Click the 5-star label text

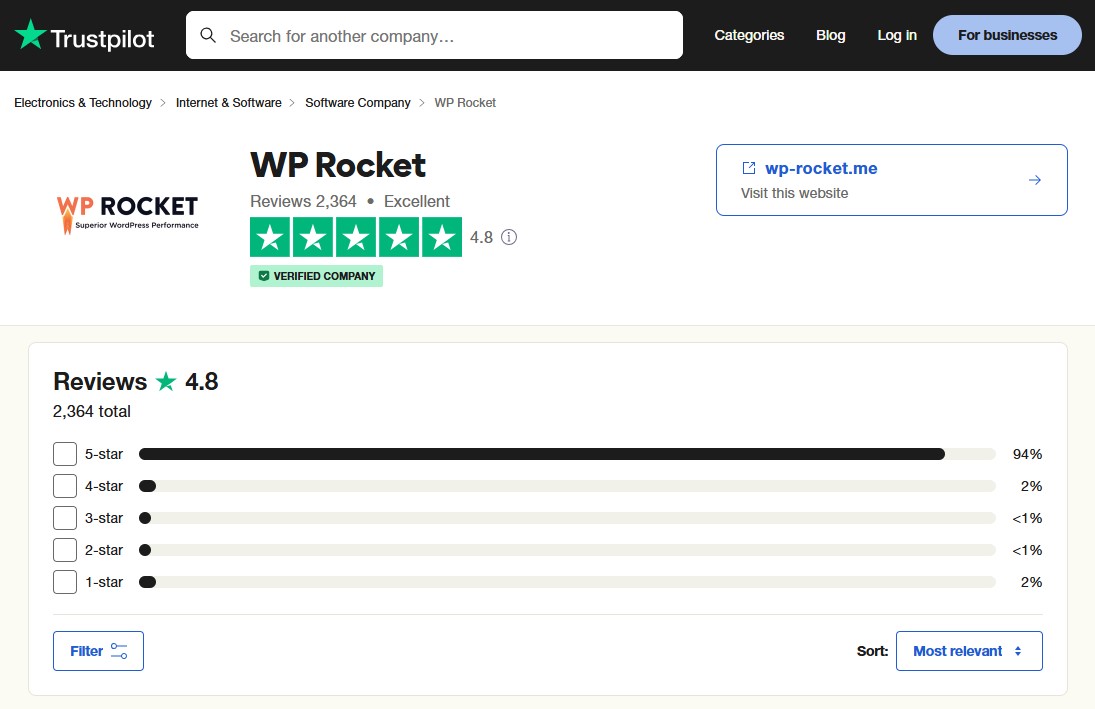pos(104,454)
